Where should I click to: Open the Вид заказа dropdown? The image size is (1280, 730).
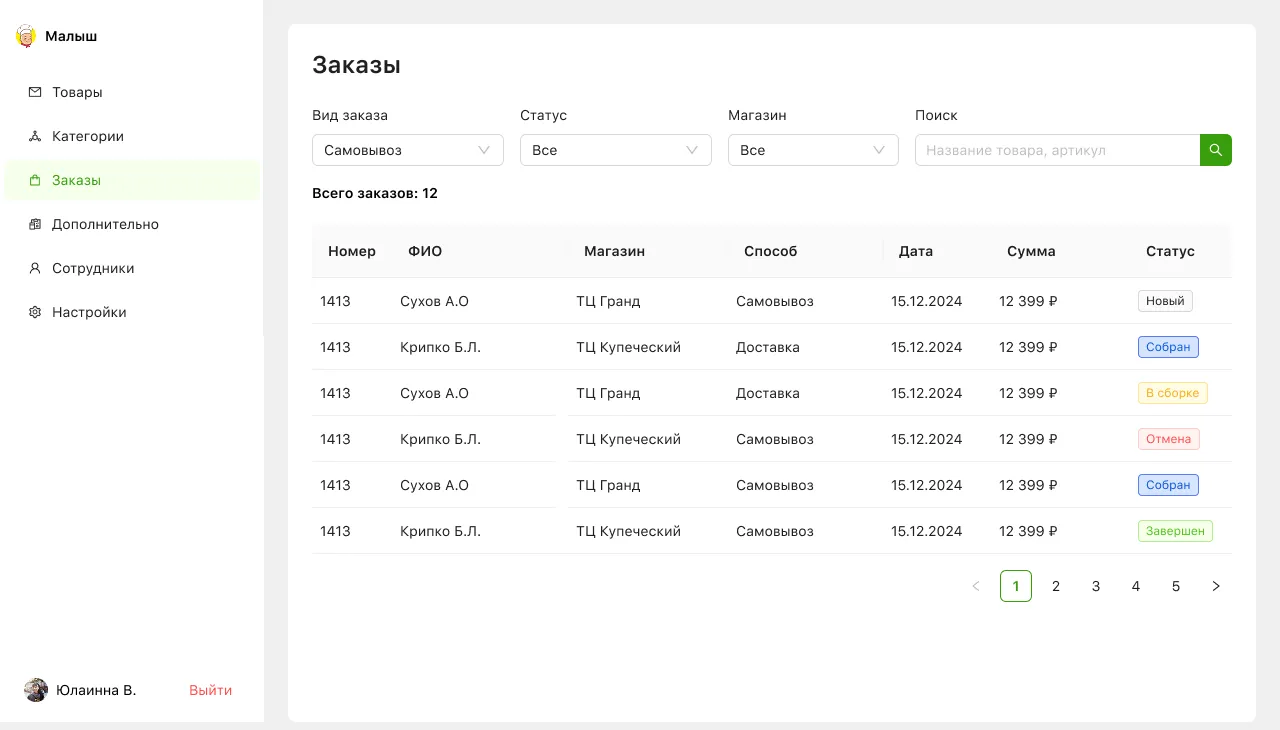(408, 150)
